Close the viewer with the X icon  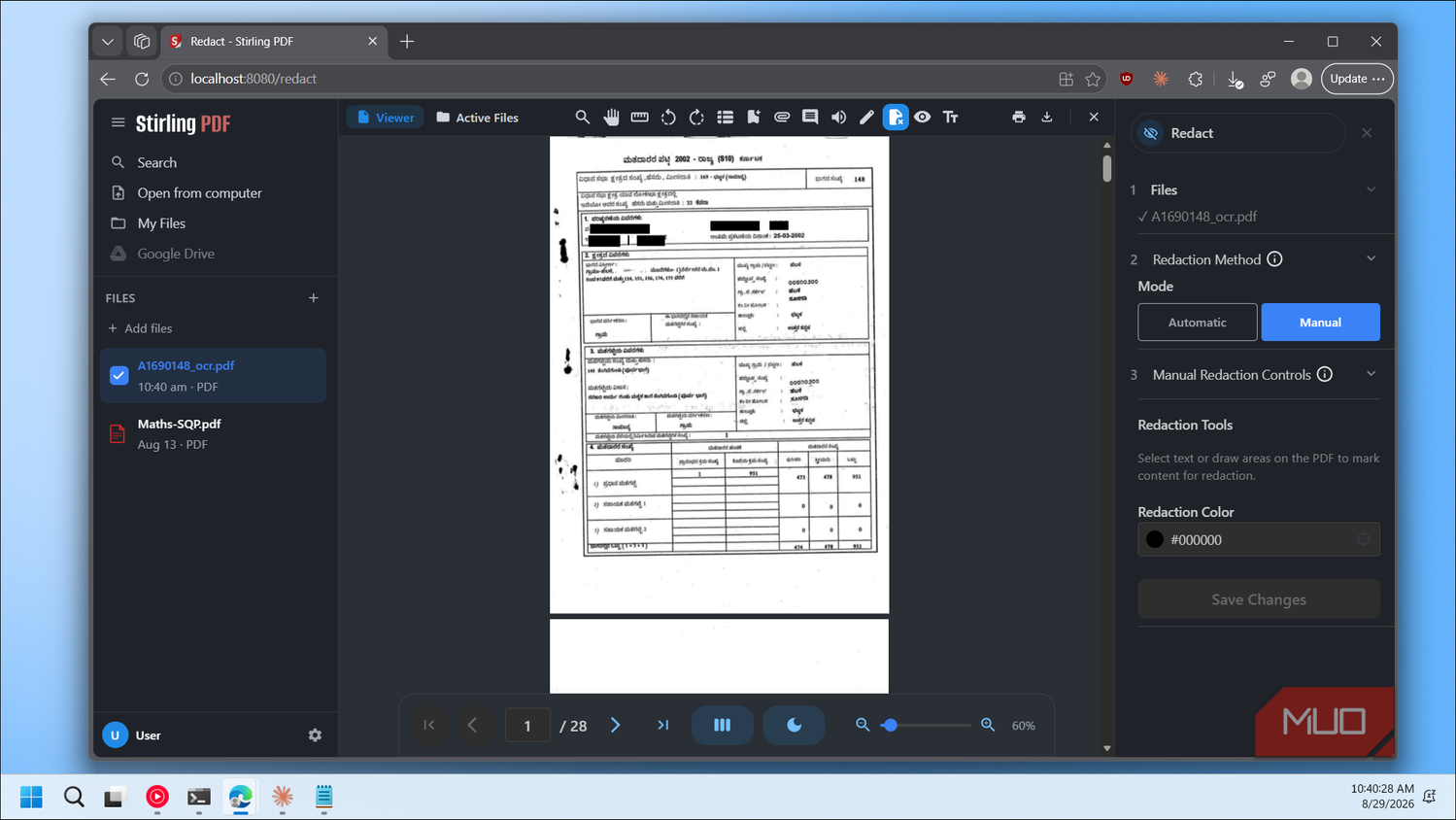click(1094, 117)
